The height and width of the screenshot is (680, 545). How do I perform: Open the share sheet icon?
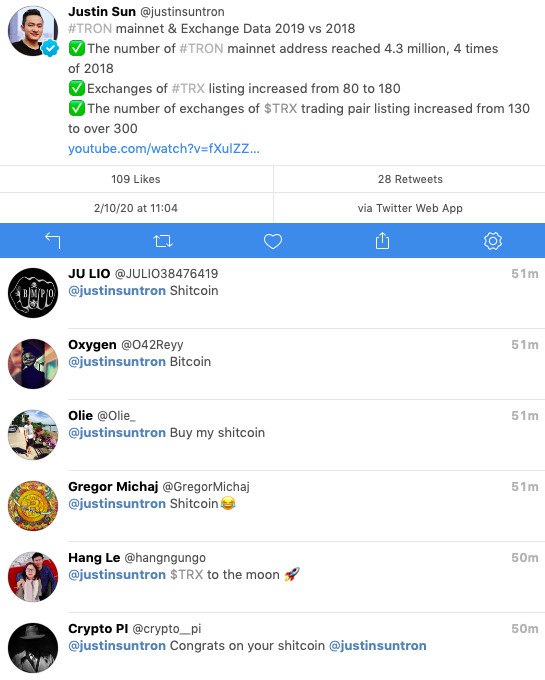382,241
